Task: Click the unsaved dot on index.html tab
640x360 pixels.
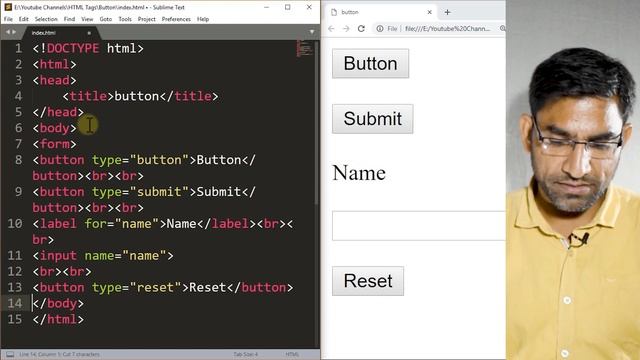Action: point(89,33)
